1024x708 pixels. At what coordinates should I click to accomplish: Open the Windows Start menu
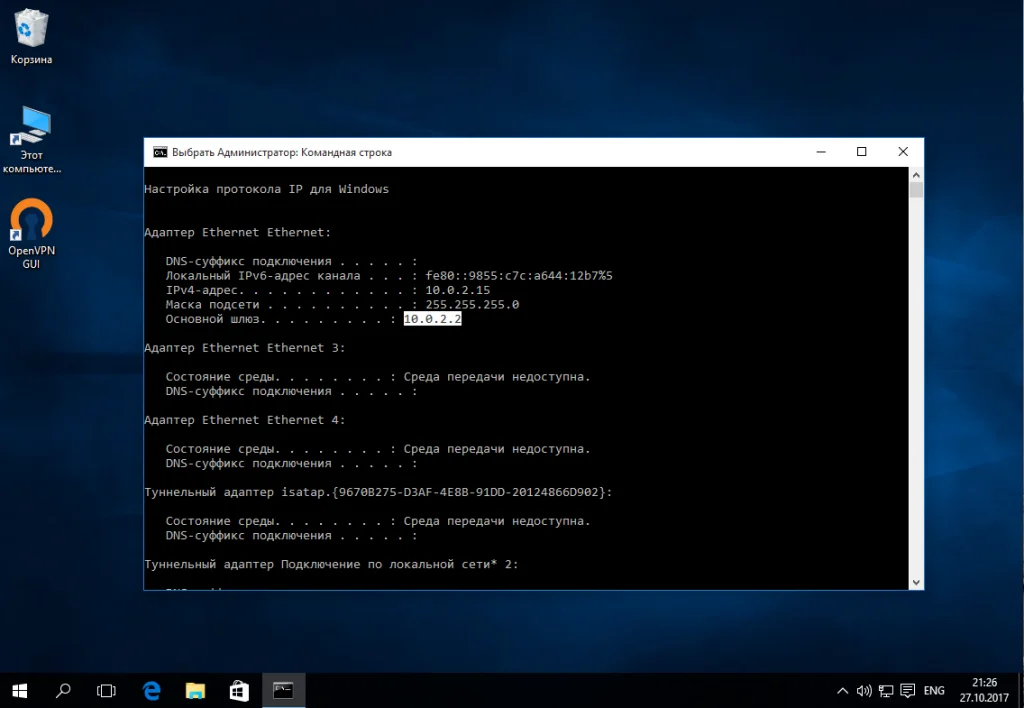[20, 690]
